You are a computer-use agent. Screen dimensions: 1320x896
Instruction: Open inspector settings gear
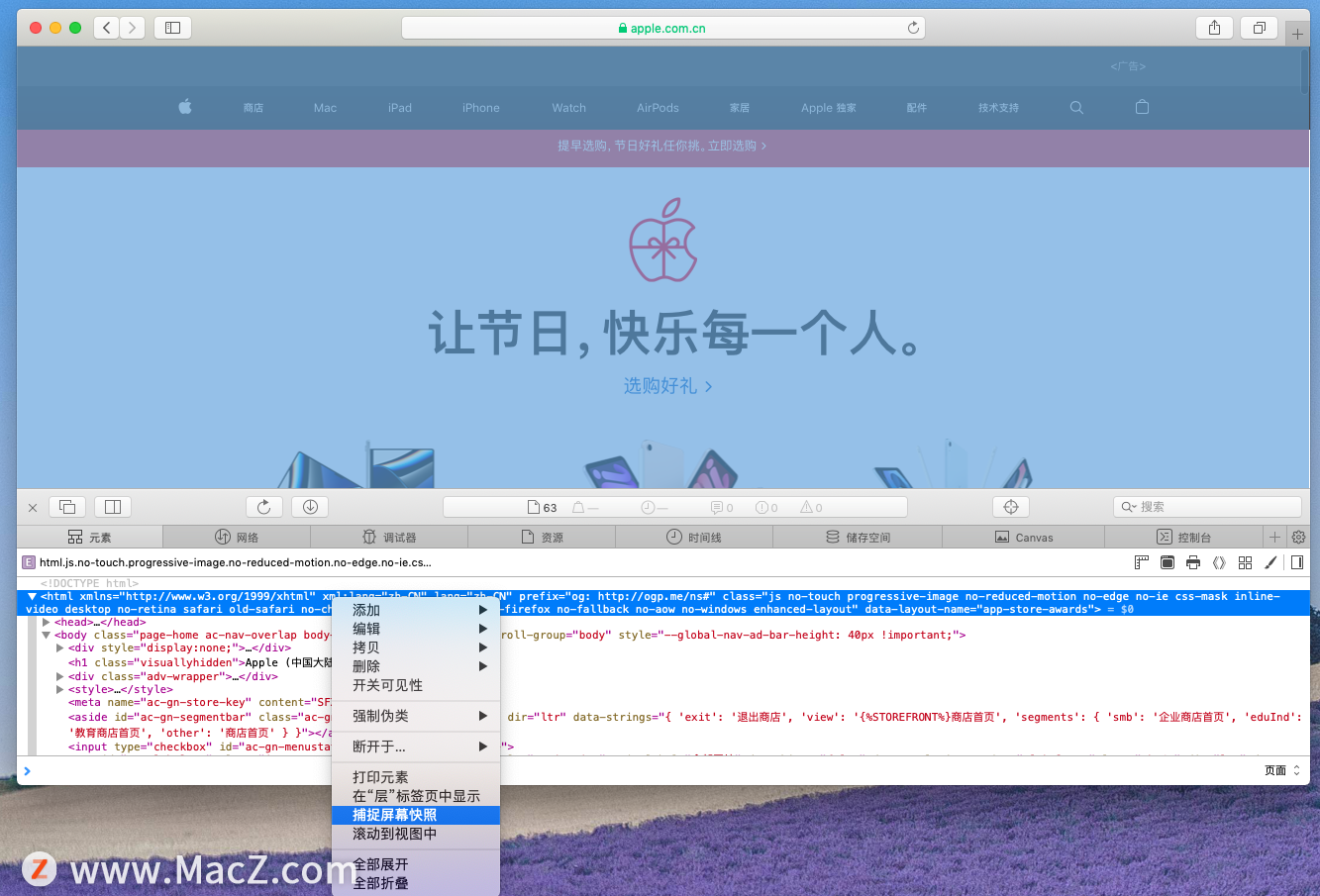[1298, 537]
